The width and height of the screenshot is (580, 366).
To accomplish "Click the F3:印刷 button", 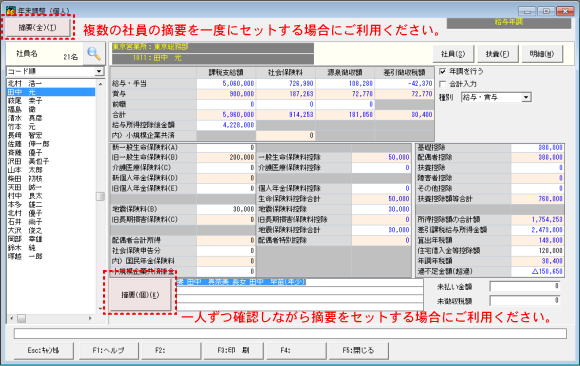I will click(233, 350).
